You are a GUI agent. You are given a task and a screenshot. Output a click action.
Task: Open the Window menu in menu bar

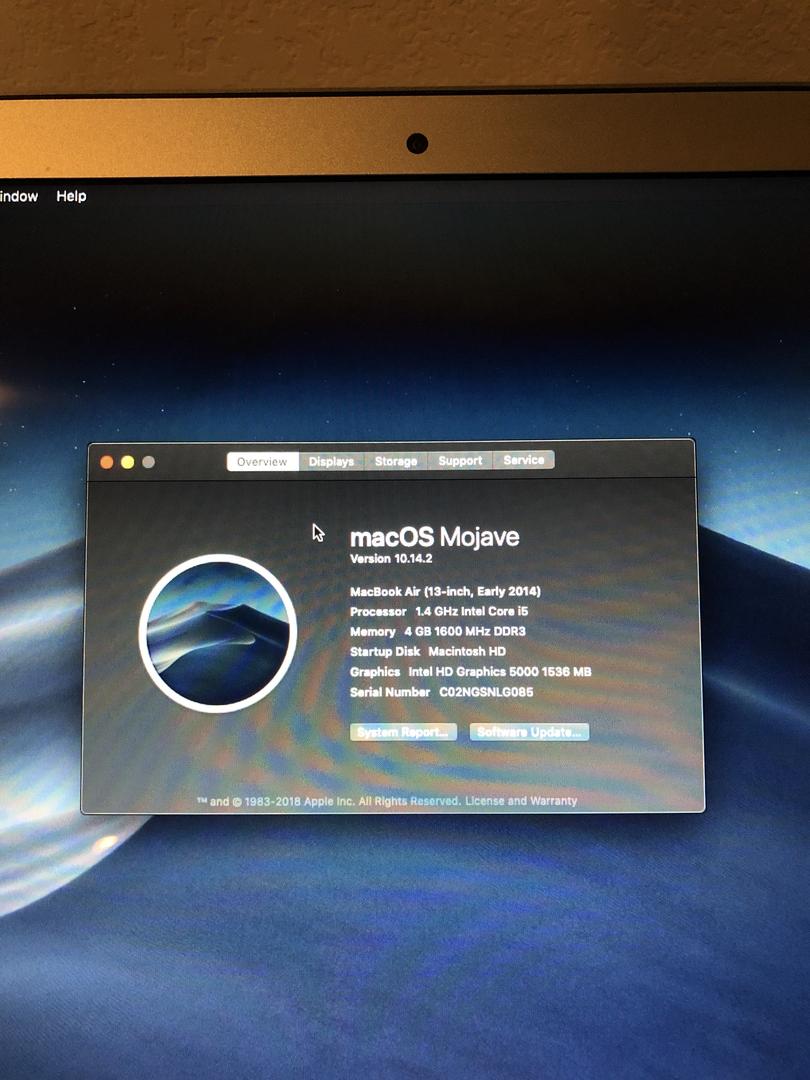click(19, 196)
